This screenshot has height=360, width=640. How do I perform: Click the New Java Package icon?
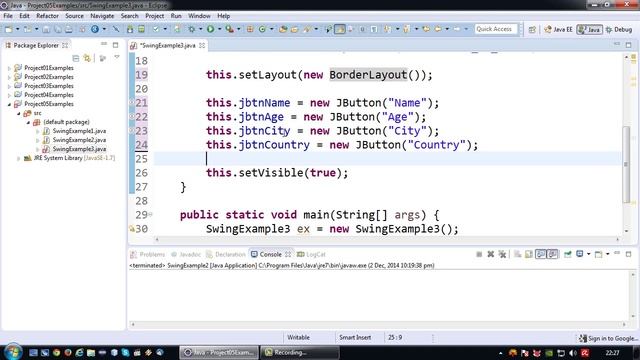tap(250, 29)
